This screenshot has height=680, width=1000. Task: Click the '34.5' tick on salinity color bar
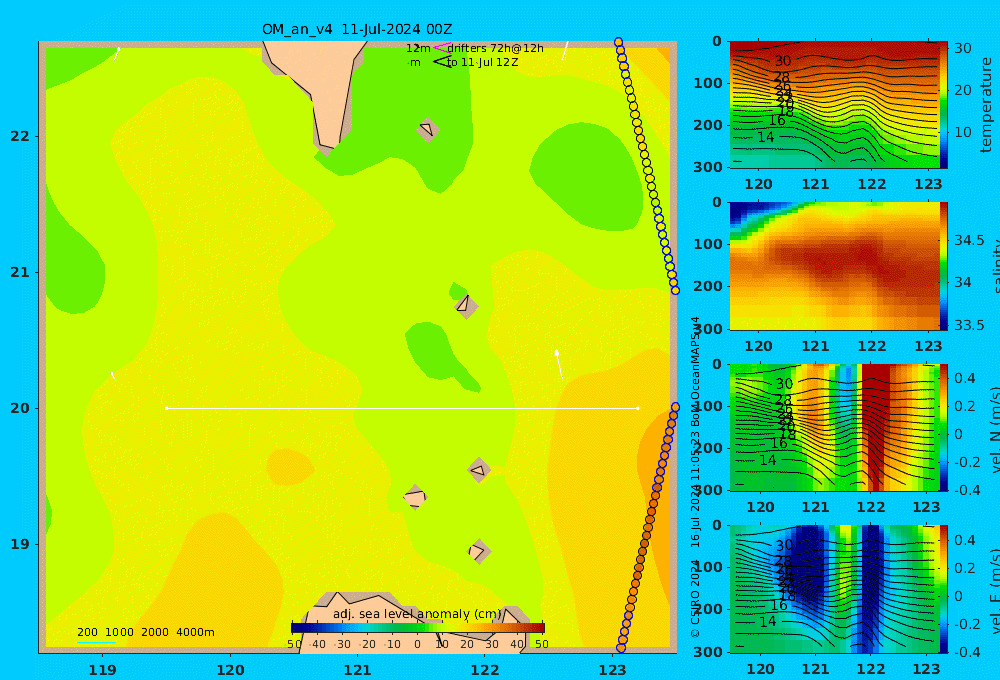pos(969,240)
